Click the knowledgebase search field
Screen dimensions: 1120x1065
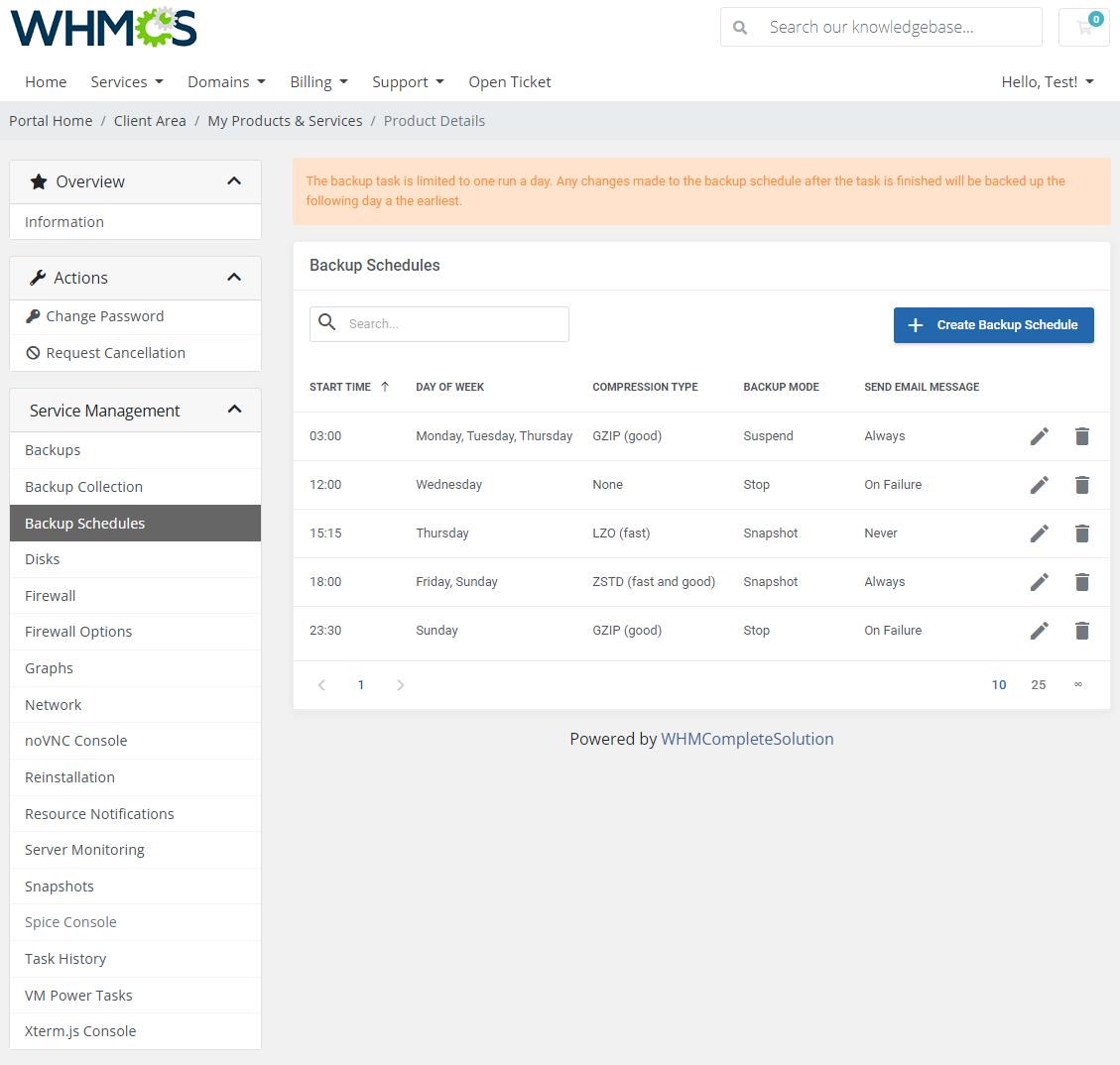click(x=893, y=27)
